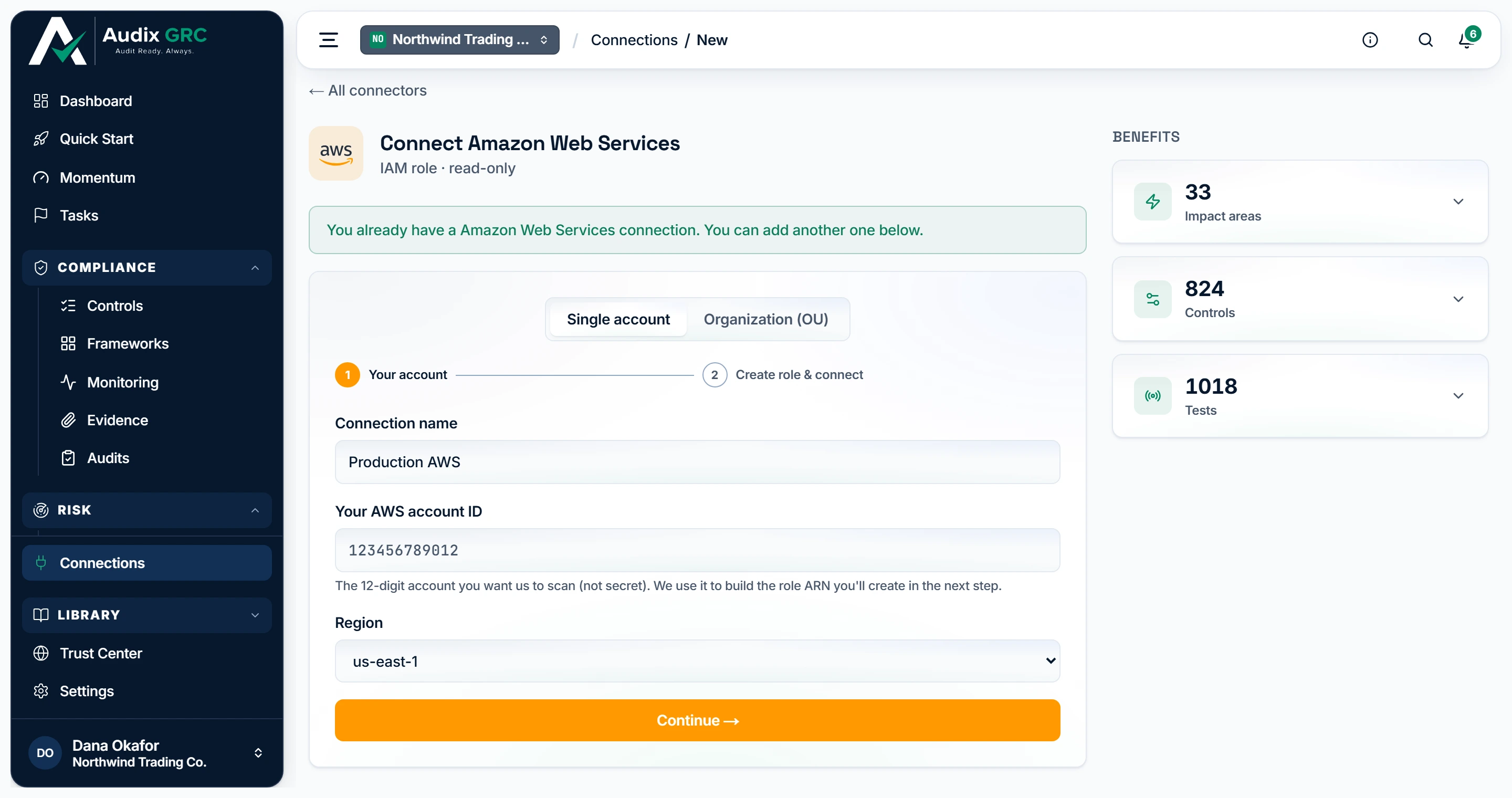The width and height of the screenshot is (1512, 798).
Task: Click the already-have-connection notice banner
Action: tap(697, 230)
